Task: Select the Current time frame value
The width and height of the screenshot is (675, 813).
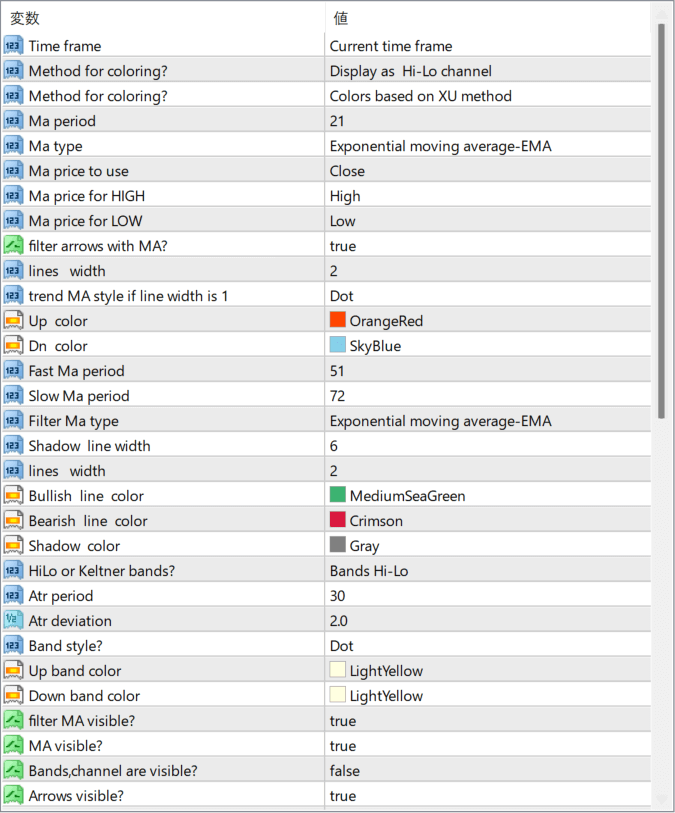Action: tap(391, 46)
